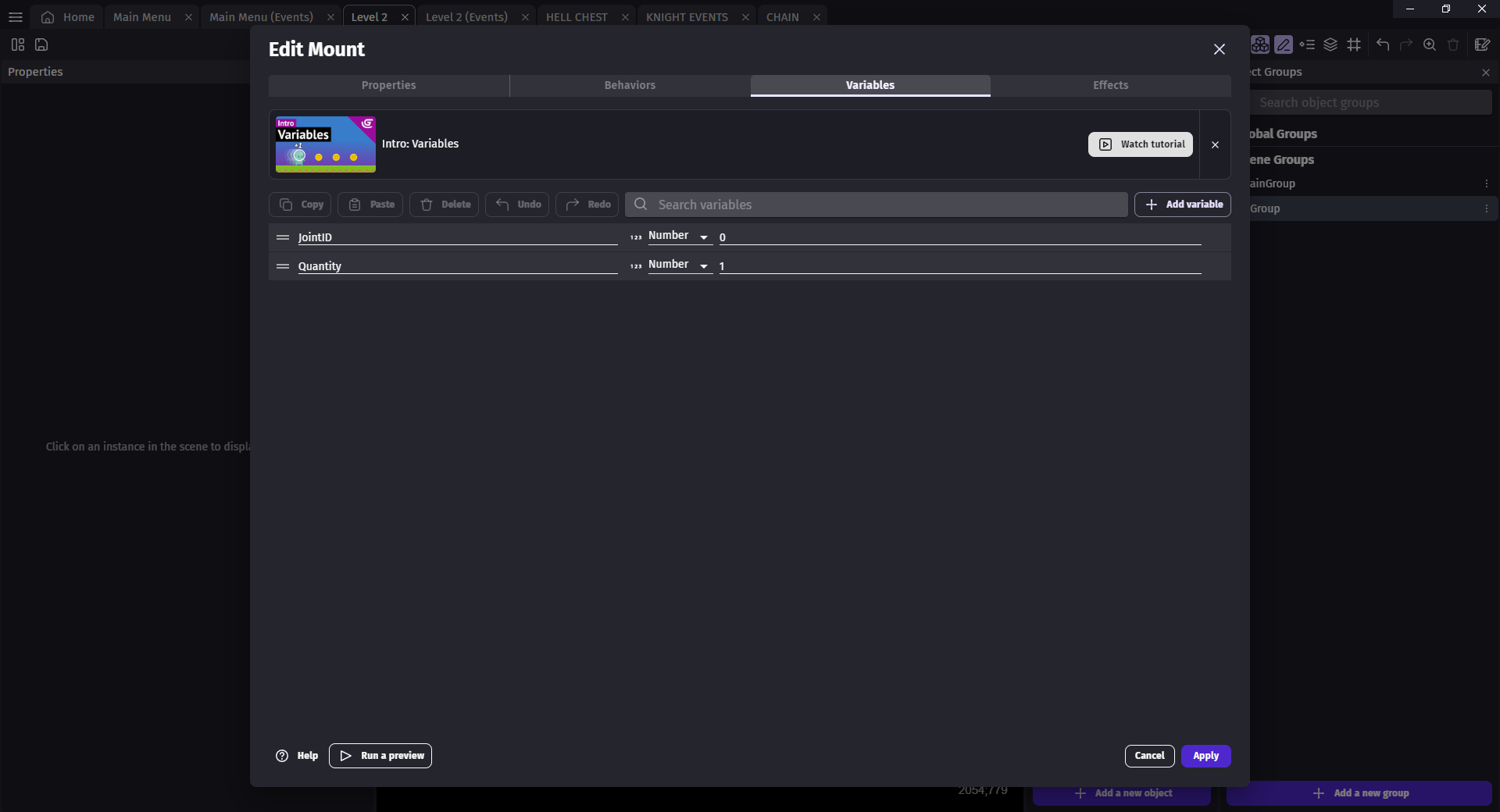Open the layers panel icon
The image size is (1500, 812).
1330,45
